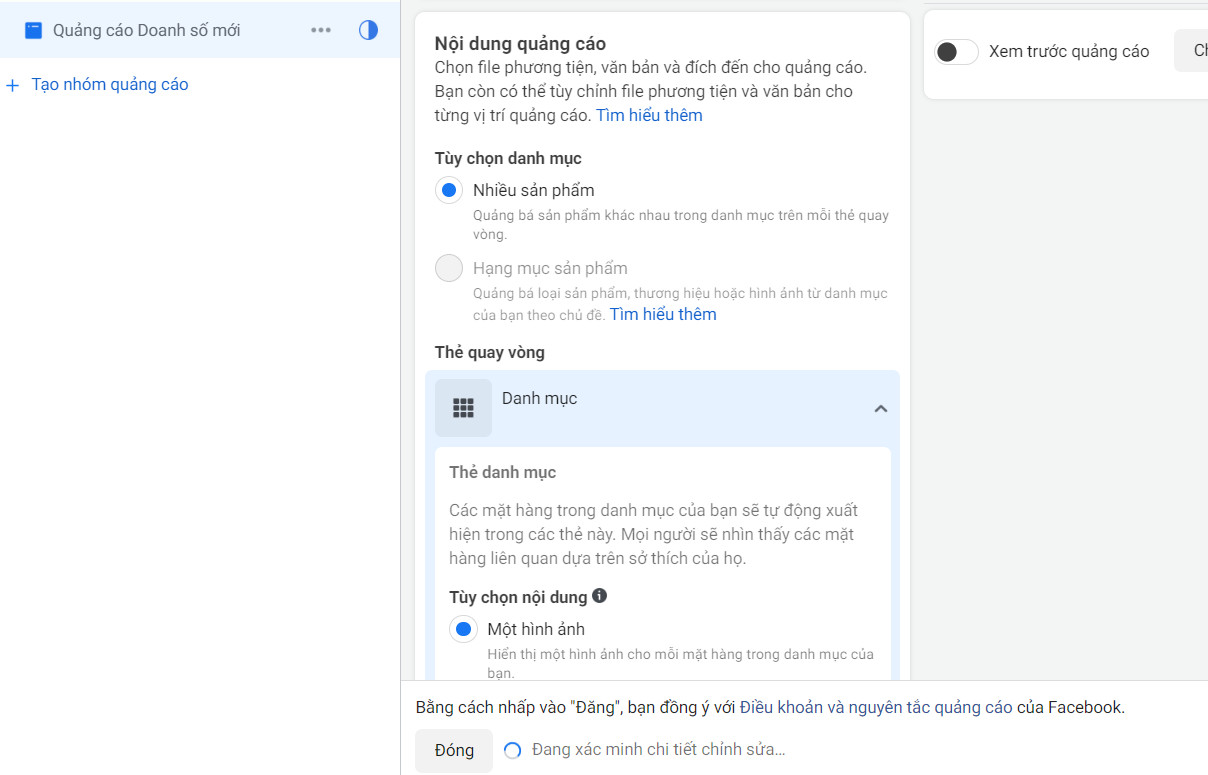The image size is (1208, 775).
Task: Select the Một hình ảnh radio button
Action: pos(462,630)
